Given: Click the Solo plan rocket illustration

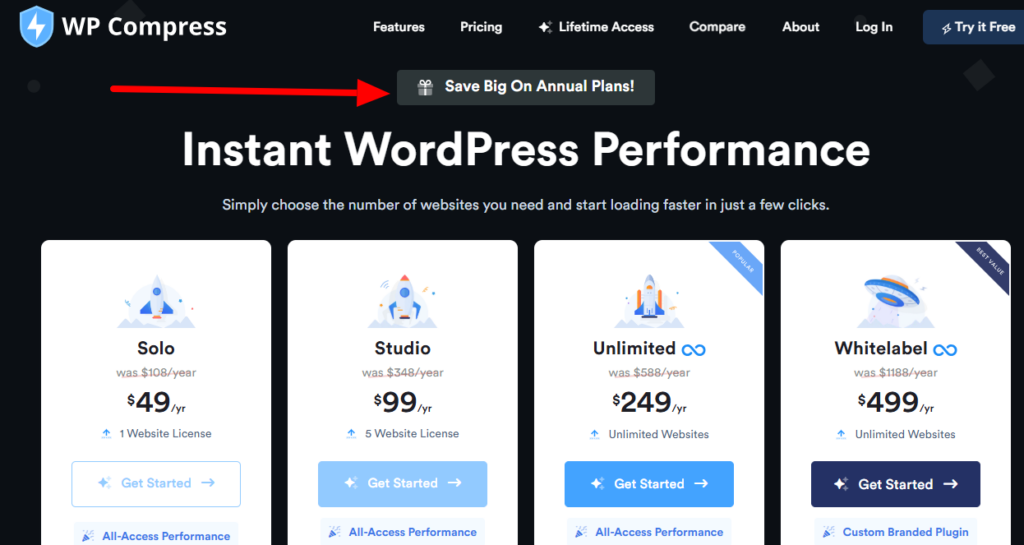Looking at the screenshot, I should point(156,301).
